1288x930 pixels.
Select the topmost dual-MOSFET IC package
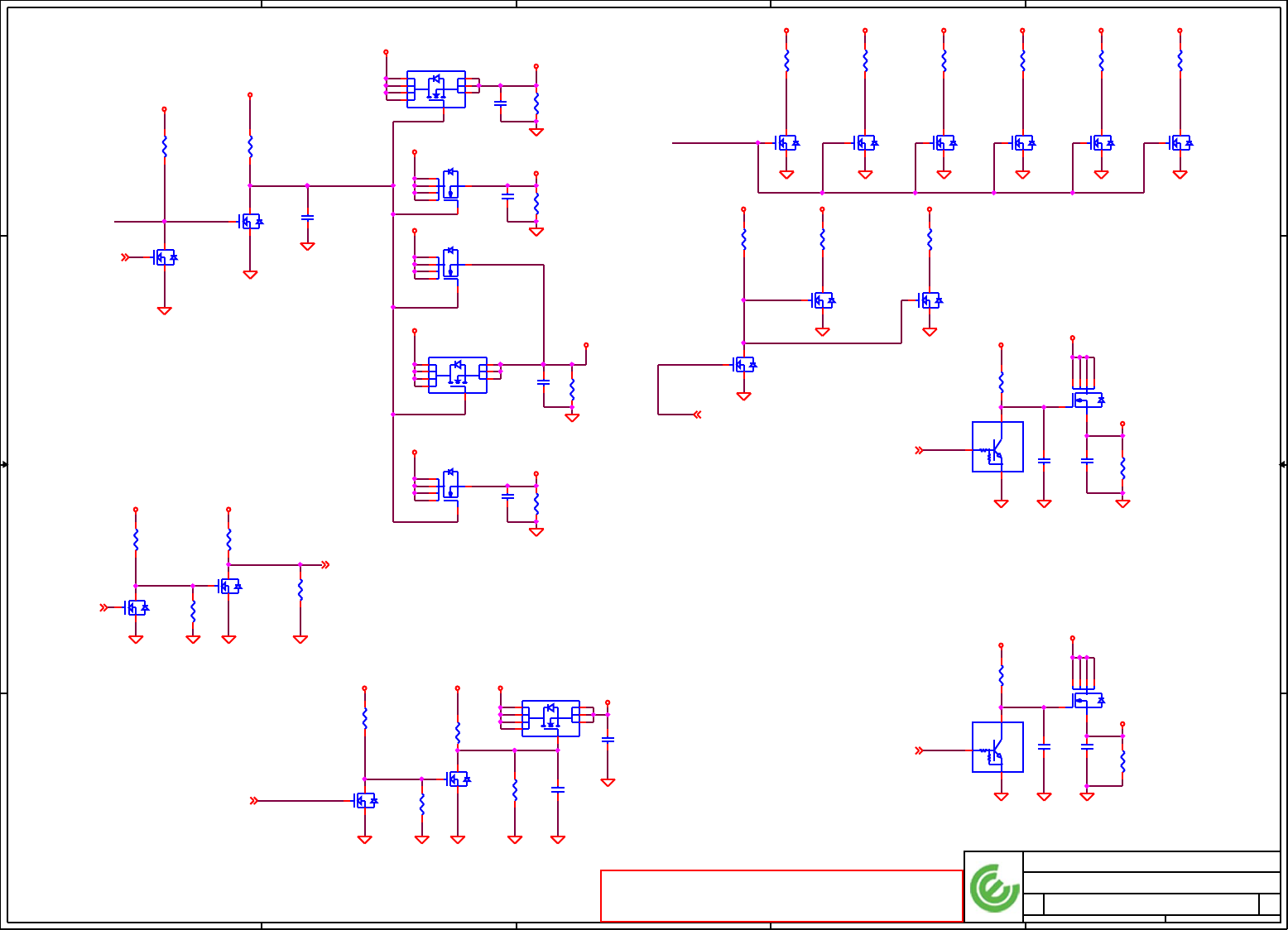(x=436, y=89)
